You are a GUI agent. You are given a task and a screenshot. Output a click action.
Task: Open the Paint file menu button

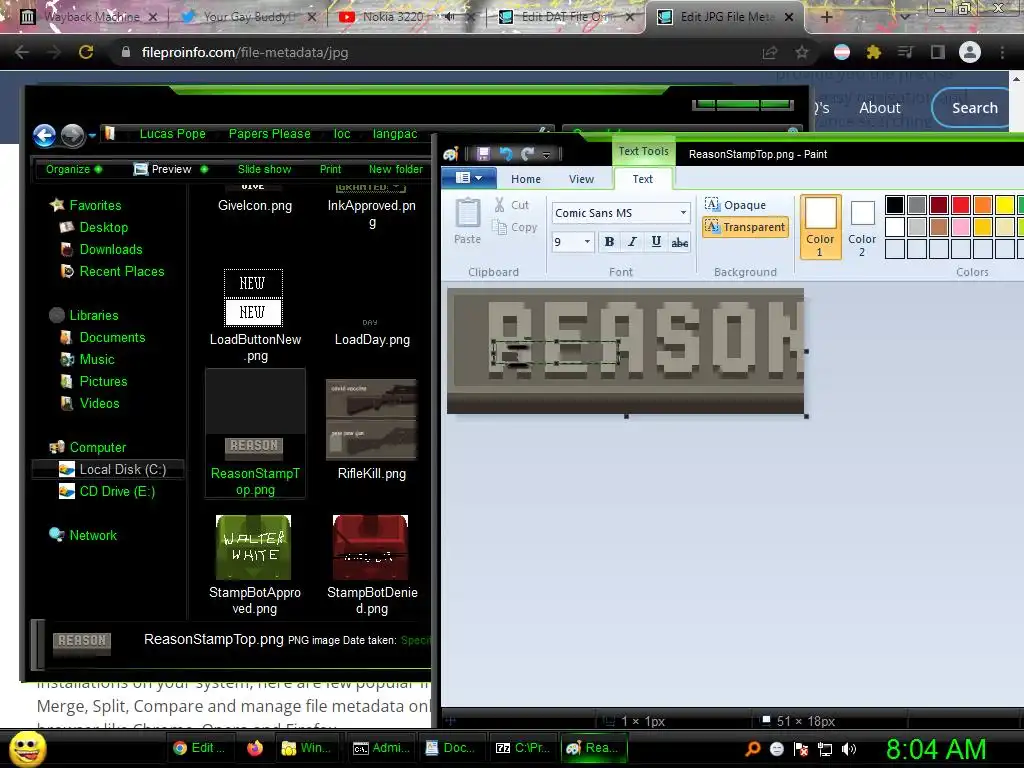coord(469,178)
